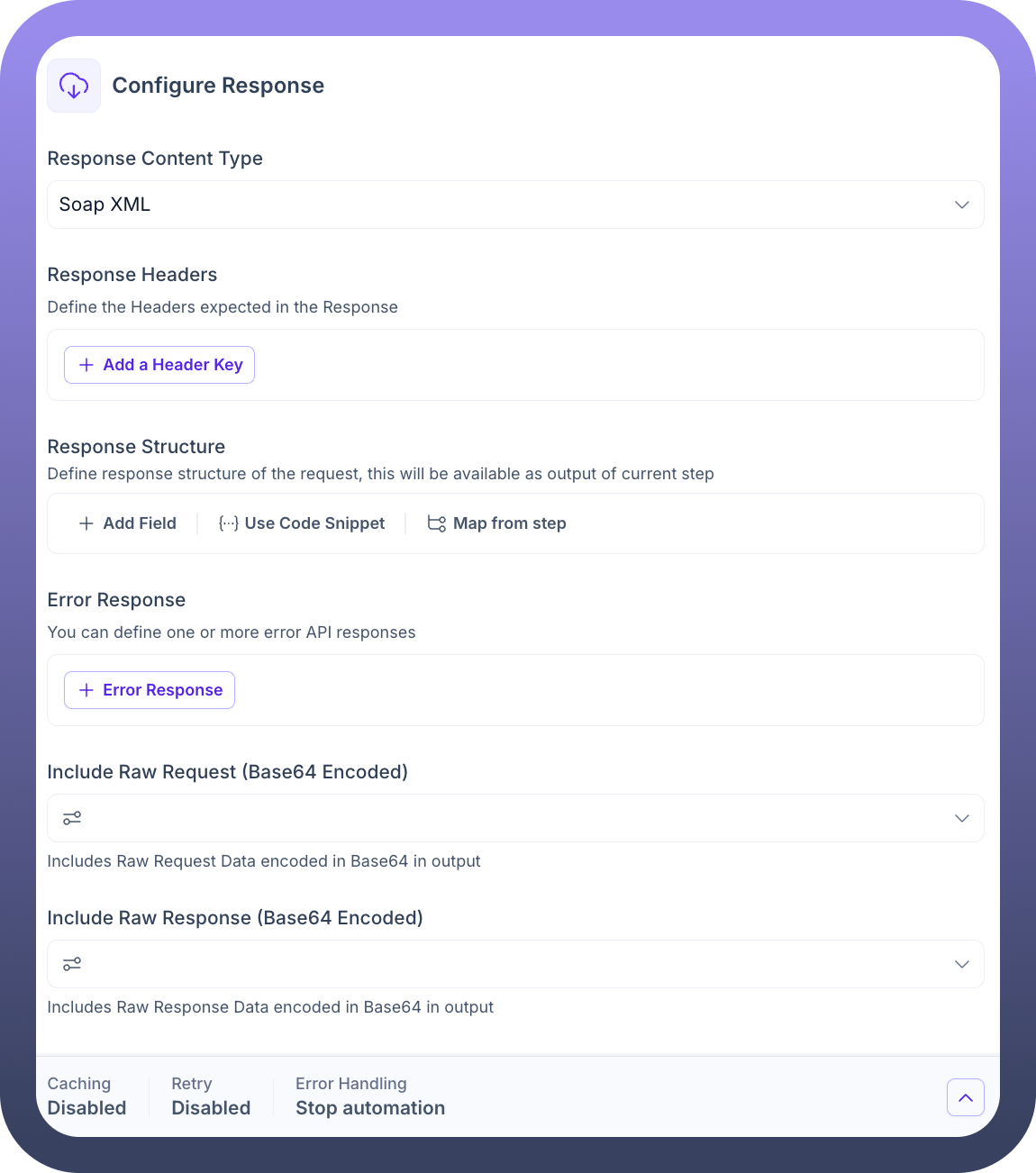Click the settings sliders icon under Include Raw Response
The width and height of the screenshot is (1036, 1173).
(x=72, y=964)
